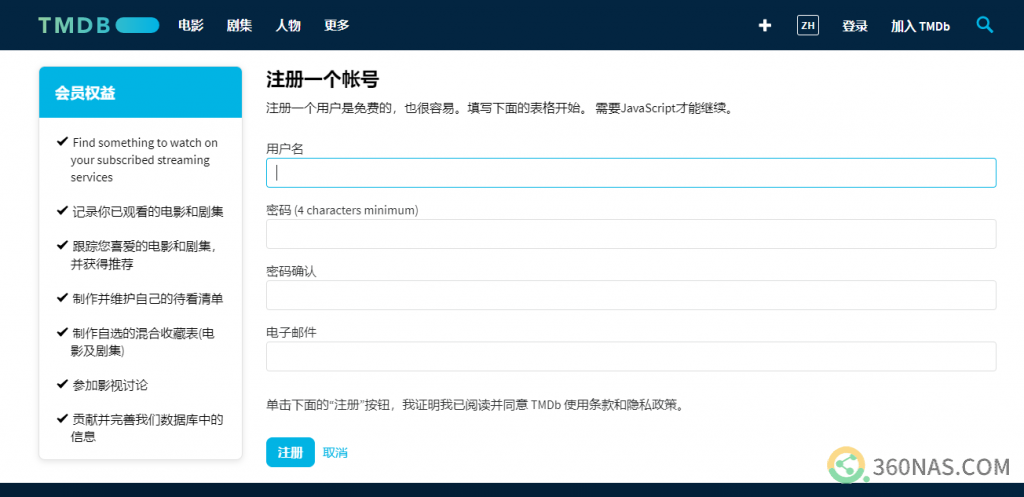Open the ZH language selector
Screen dimensions: 1024x497
coord(808,25)
